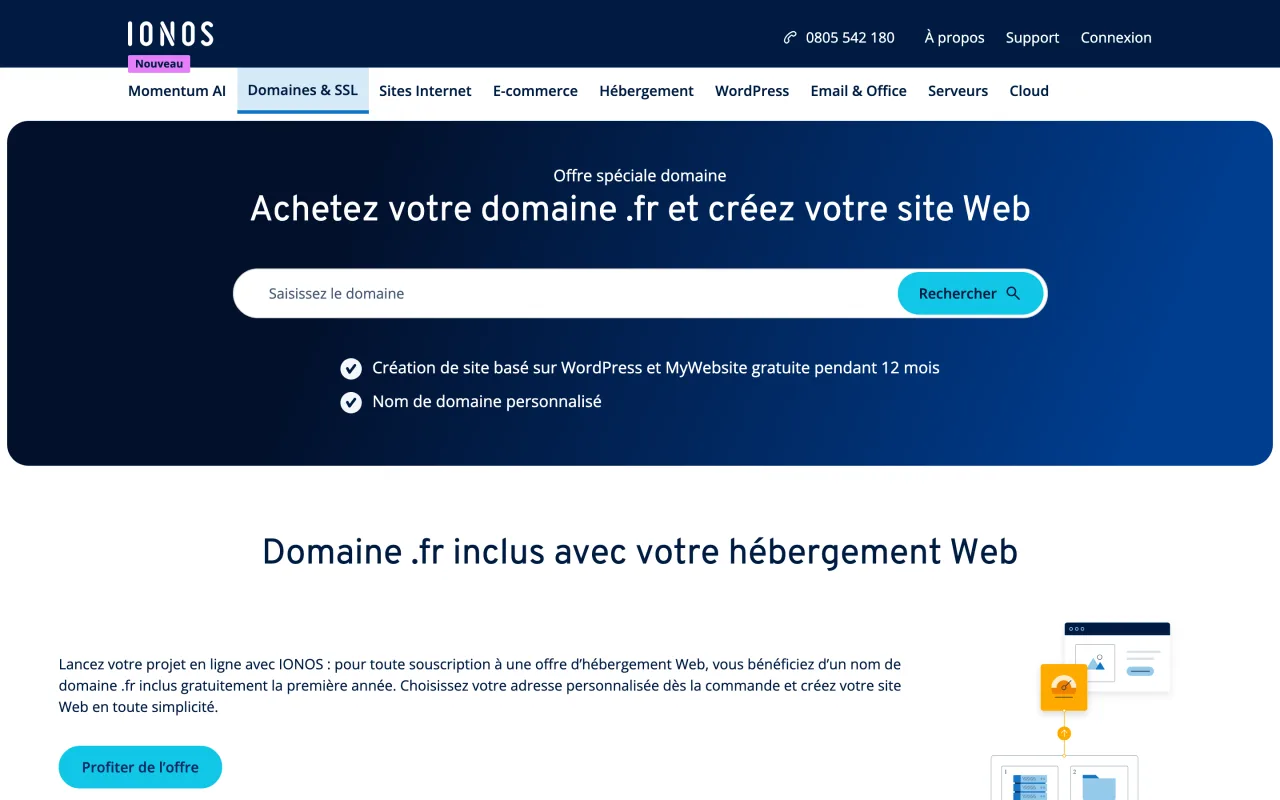
Task: Click the 'Achetez votre domaine .fr' headline
Action: point(640,209)
